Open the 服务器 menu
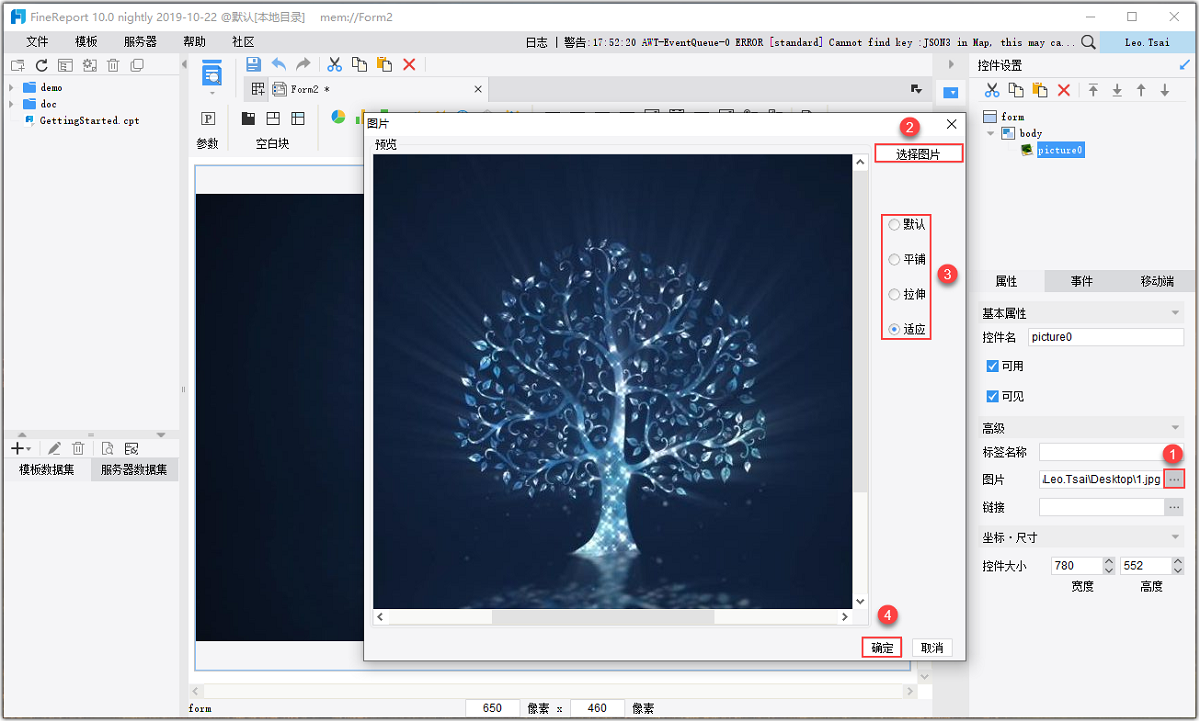The height and width of the screenshot is (722, 1200). coord(140,42)
